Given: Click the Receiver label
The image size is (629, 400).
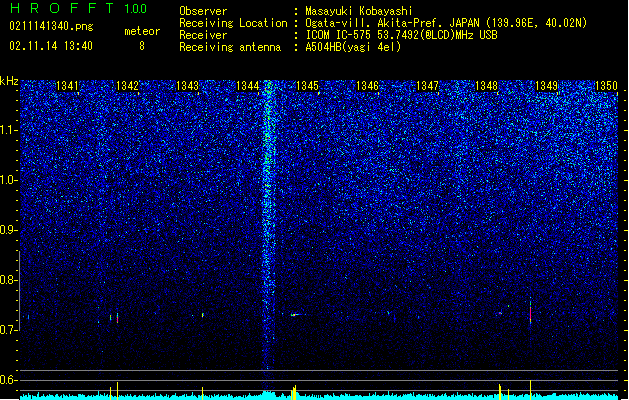Looking at the screenshot, I should (203, 35).
